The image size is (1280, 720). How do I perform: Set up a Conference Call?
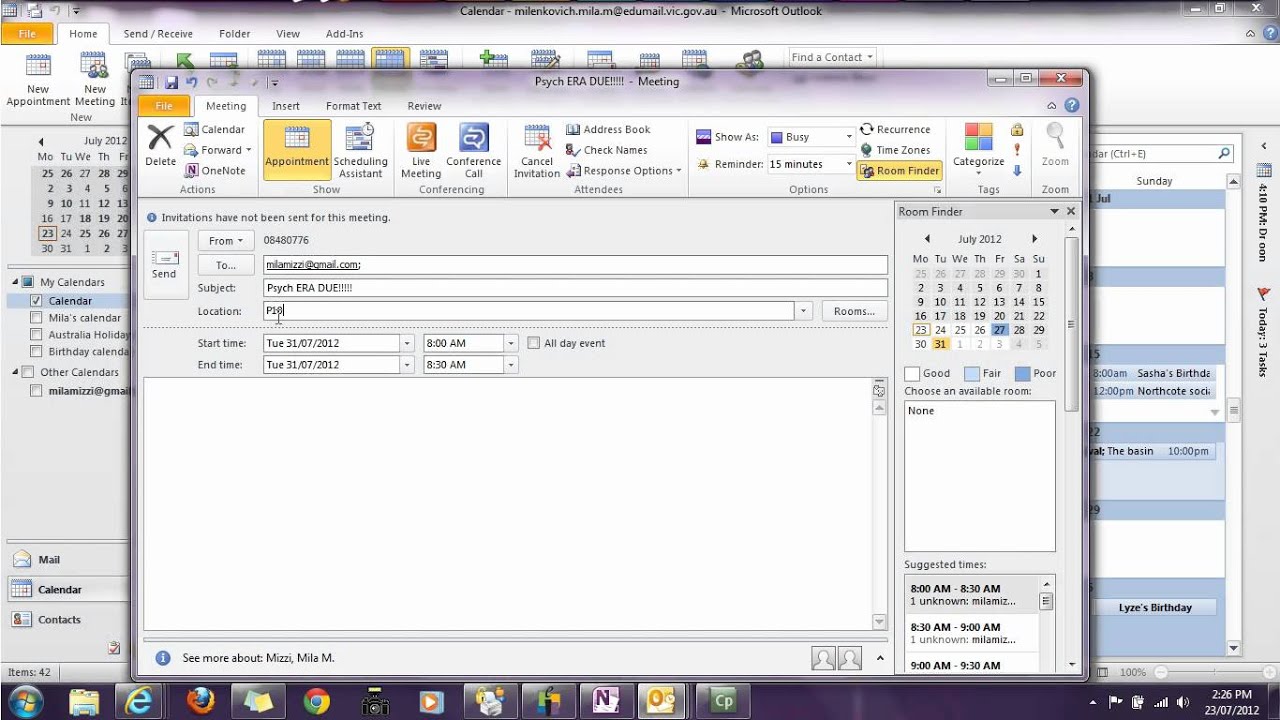click(x=473, y=150)
